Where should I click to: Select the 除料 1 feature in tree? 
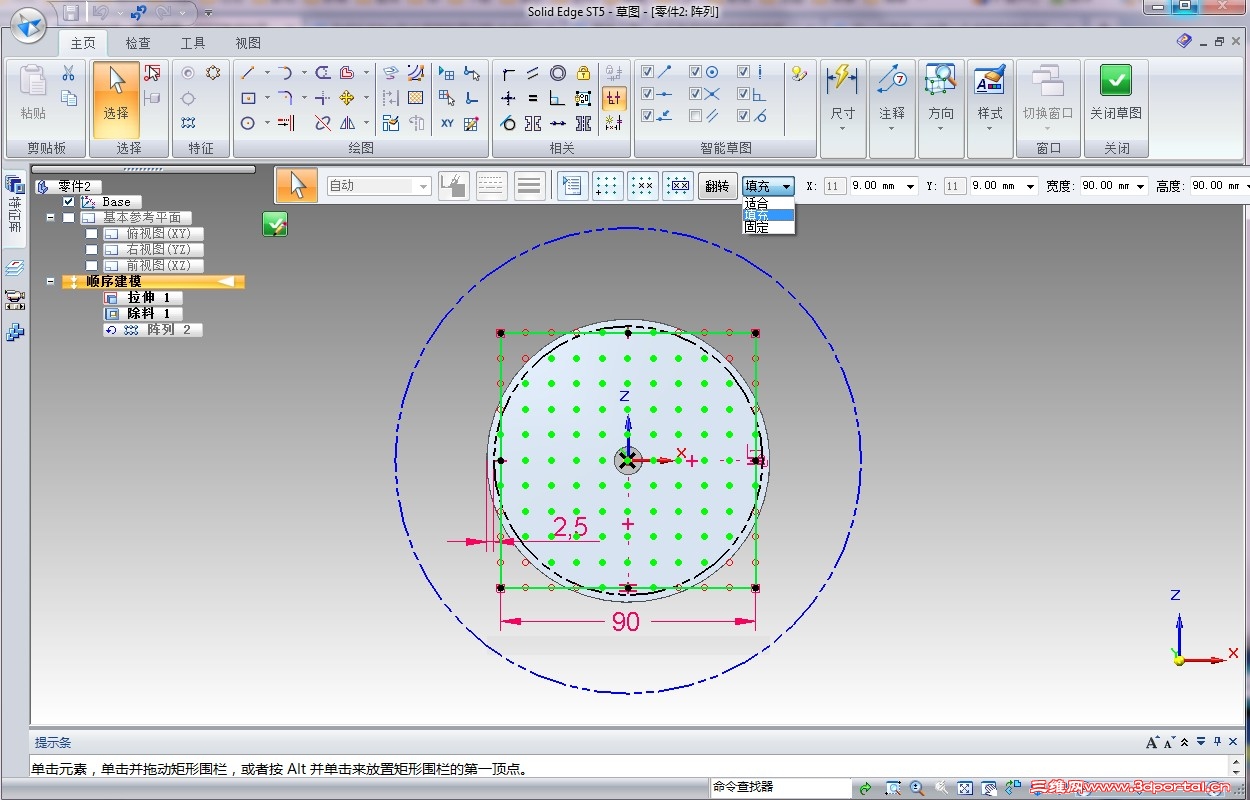click(x=143, y=314)
